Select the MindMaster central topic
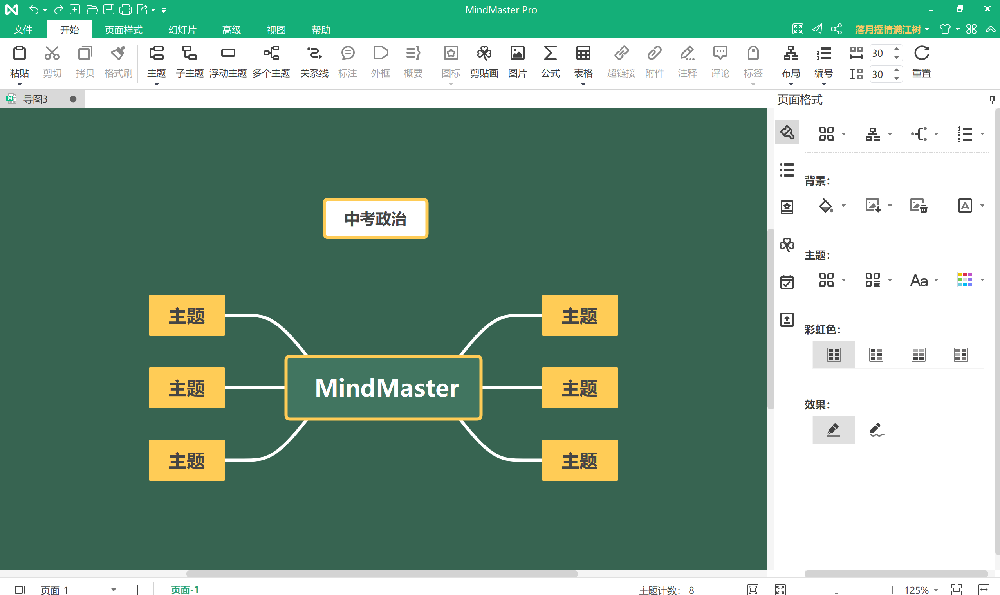 click(x=383, y=388)
